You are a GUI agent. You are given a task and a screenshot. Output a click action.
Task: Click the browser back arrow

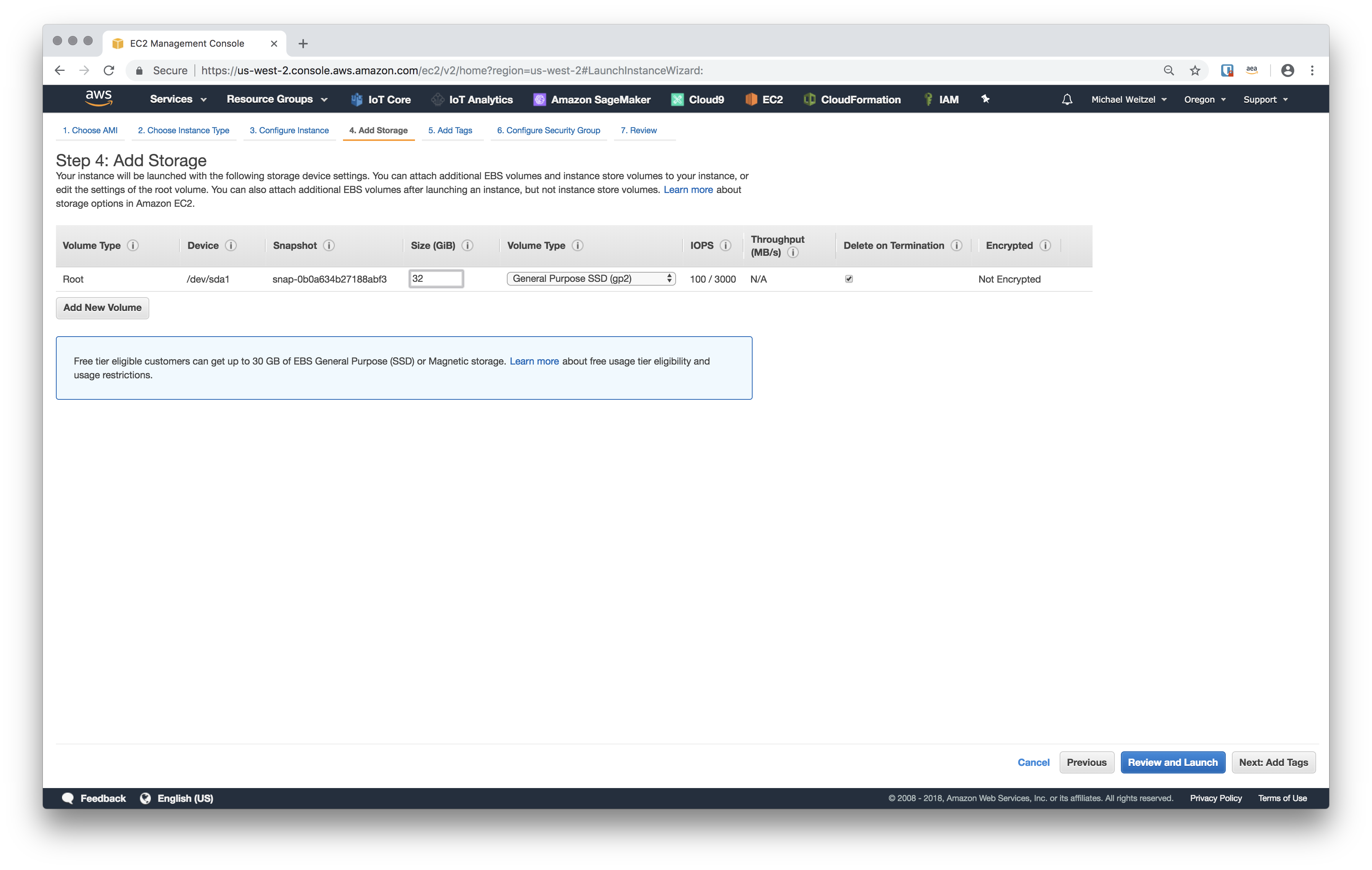click(60, 71)
